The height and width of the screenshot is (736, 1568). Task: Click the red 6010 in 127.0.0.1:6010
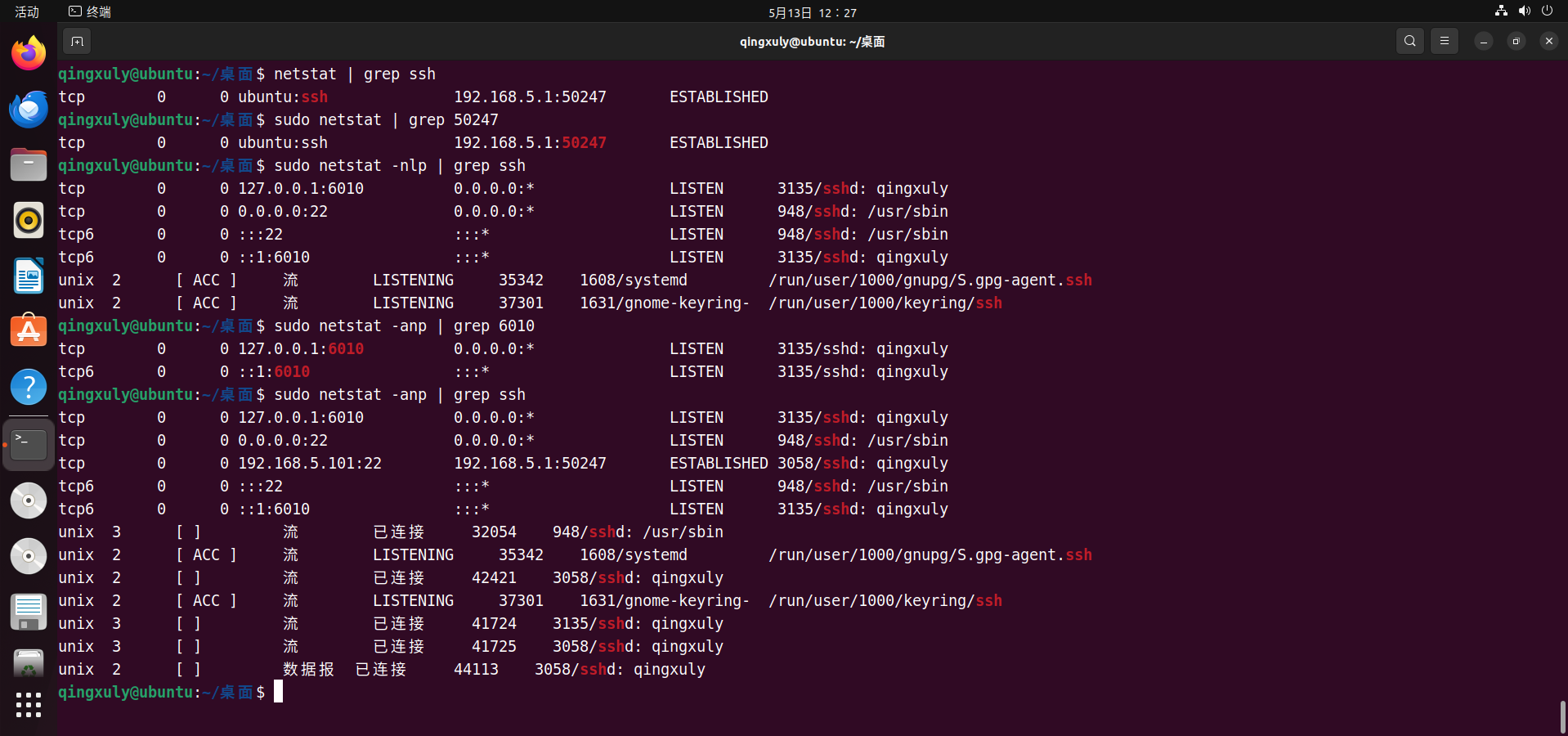pyautogui.click(x=346, y=348)
